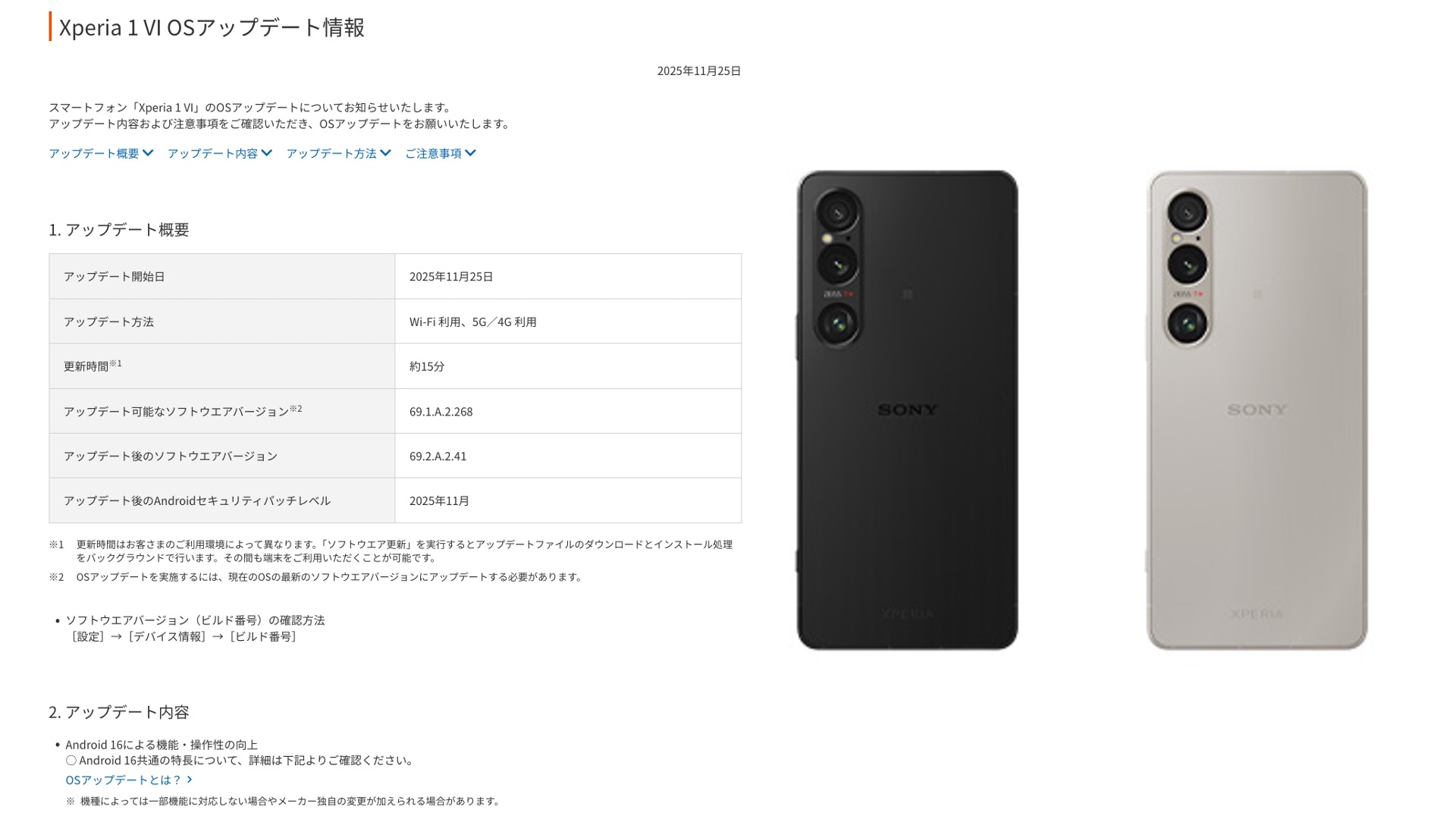This screenshot has height=819, width=1456.
Task: Click chevron icon beside アップデート概要
Action: coord(148,153)
